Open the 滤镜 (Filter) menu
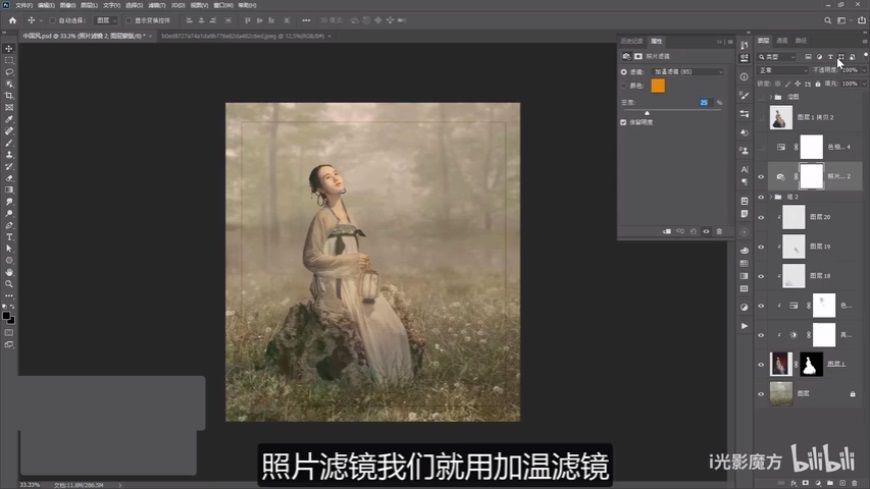 [x=157, y=5]
